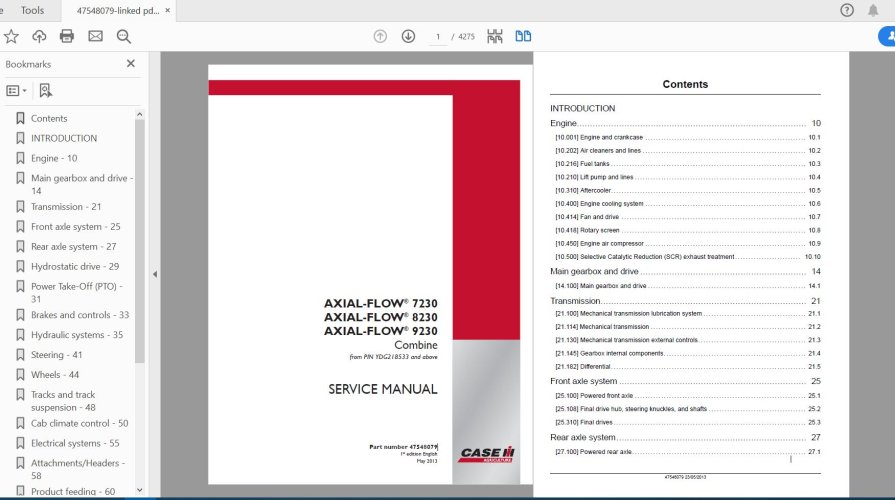Click [14.100] Main gearbox and drive entry
The width and height of the screenshot is (895, 500).
pos(688,286)
